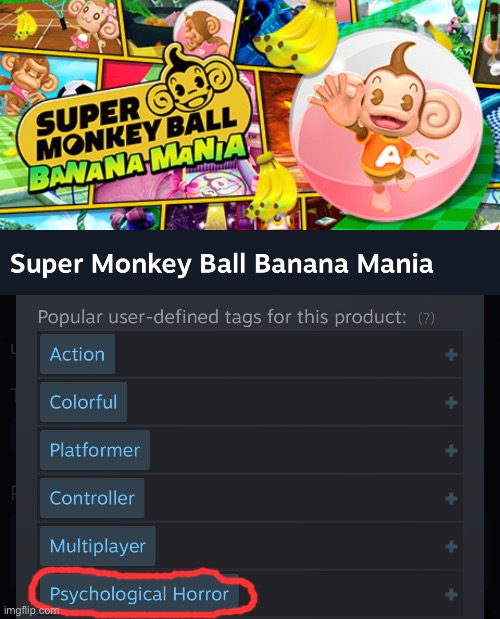
Task: Click the Popular user-defined tags heading
Action: 222,317
